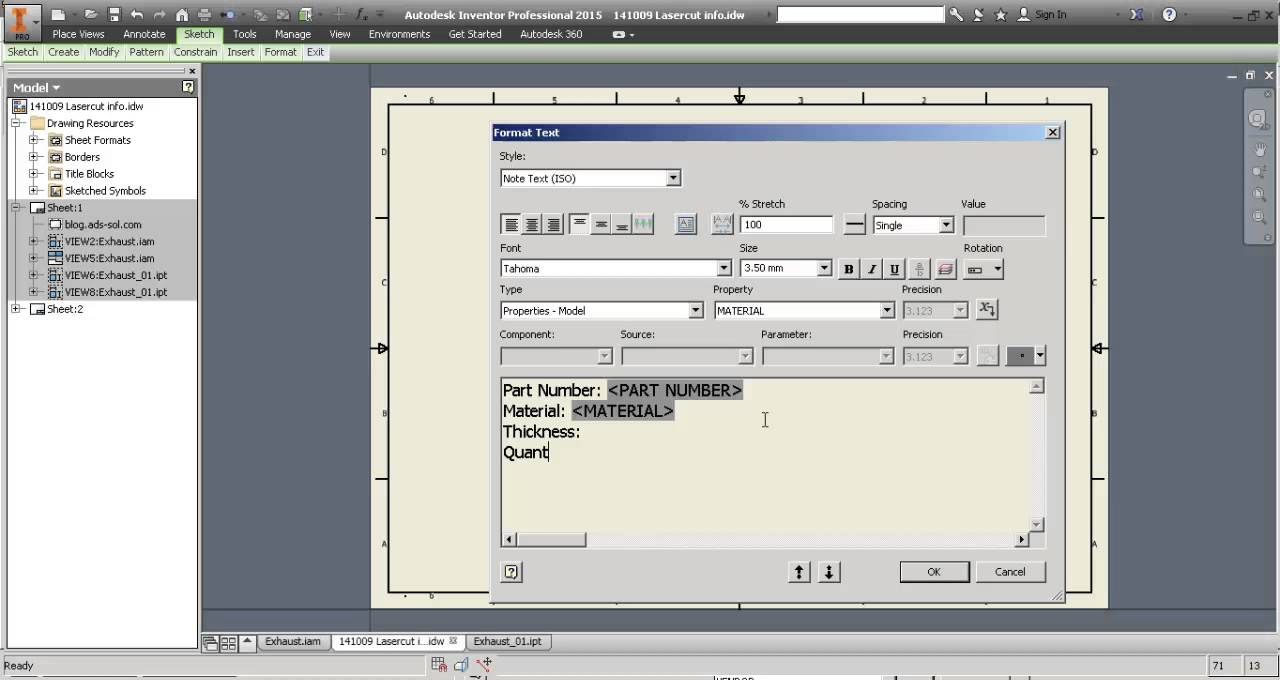Click OK in the Format Text dialog
Image resolution: width=1280 pixels, height=680 pixels.
point(934,572)
